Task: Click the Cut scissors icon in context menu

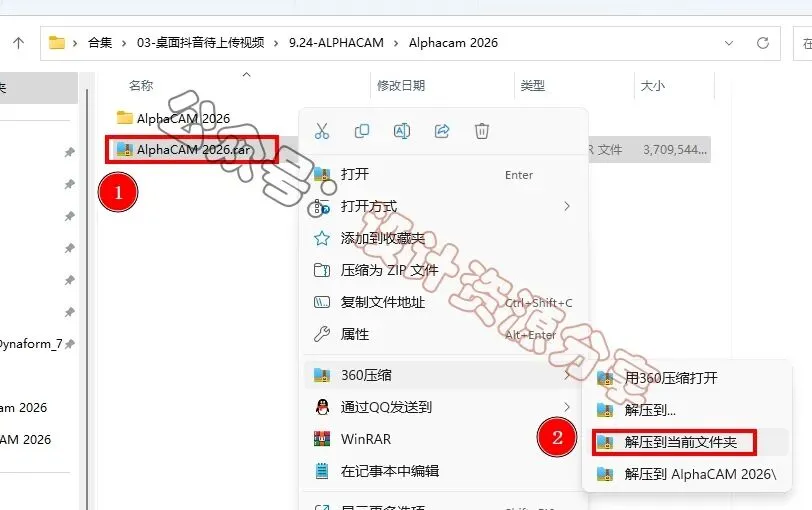Action: click(x=322, y=131)
